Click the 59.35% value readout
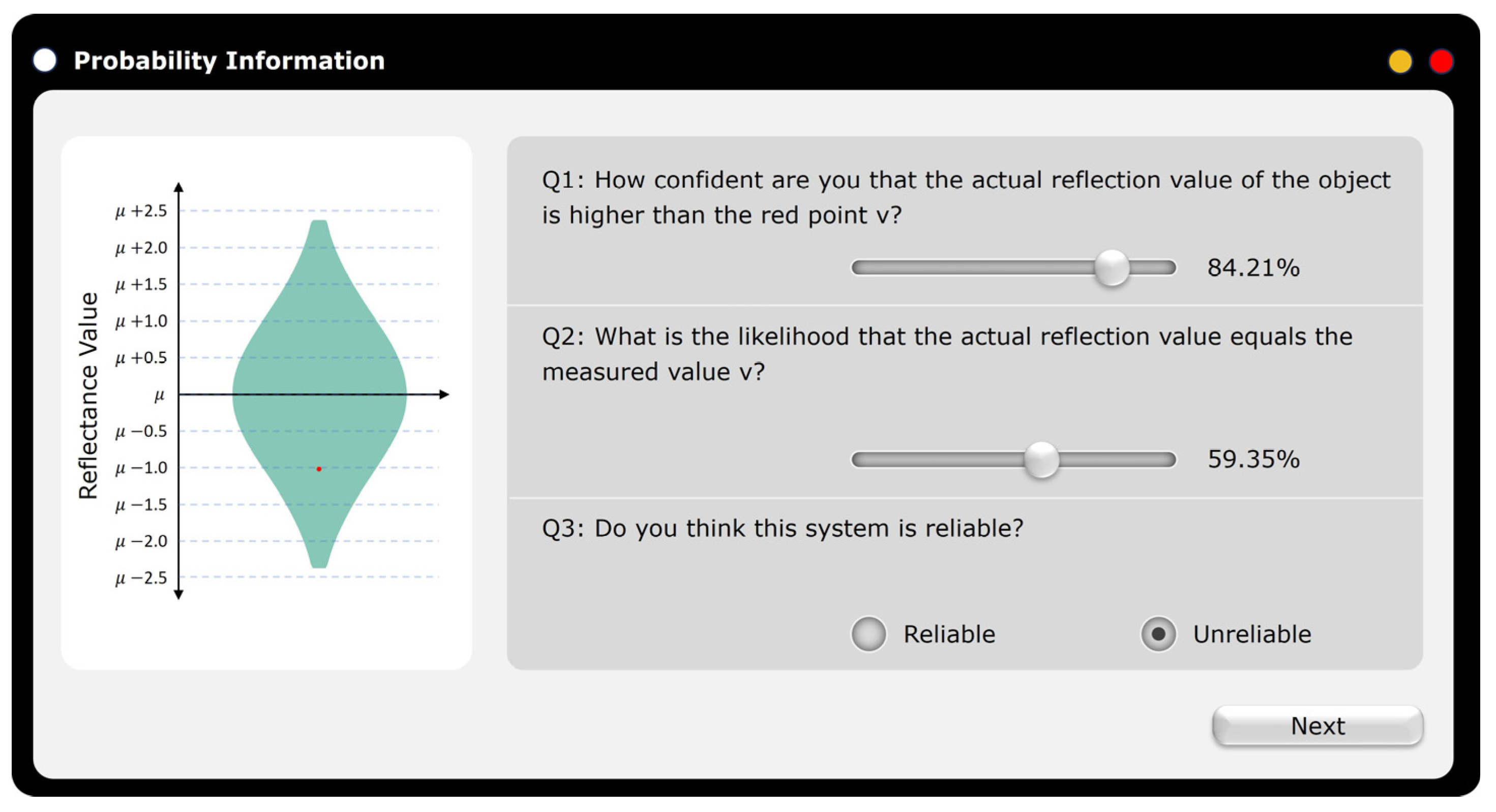This screenshot has width=1496, height=812. pyautogui.click(x=1253, y=460)
